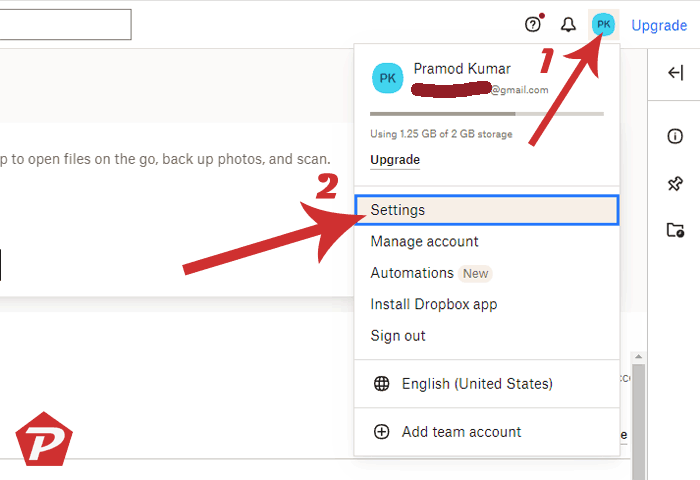Select Manage account
This screenshot has width=700, height=480.
pos(424,242)
